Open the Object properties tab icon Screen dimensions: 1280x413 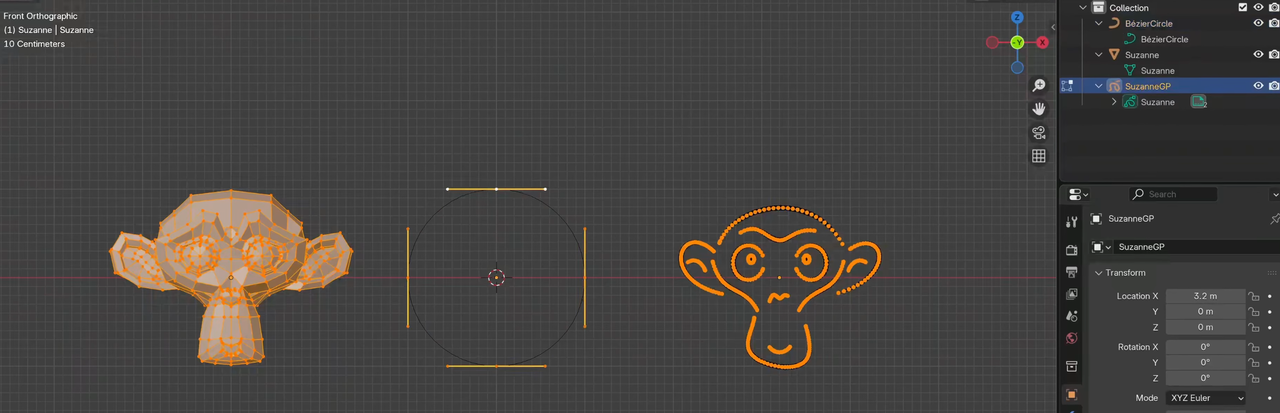click(1072, 394)
